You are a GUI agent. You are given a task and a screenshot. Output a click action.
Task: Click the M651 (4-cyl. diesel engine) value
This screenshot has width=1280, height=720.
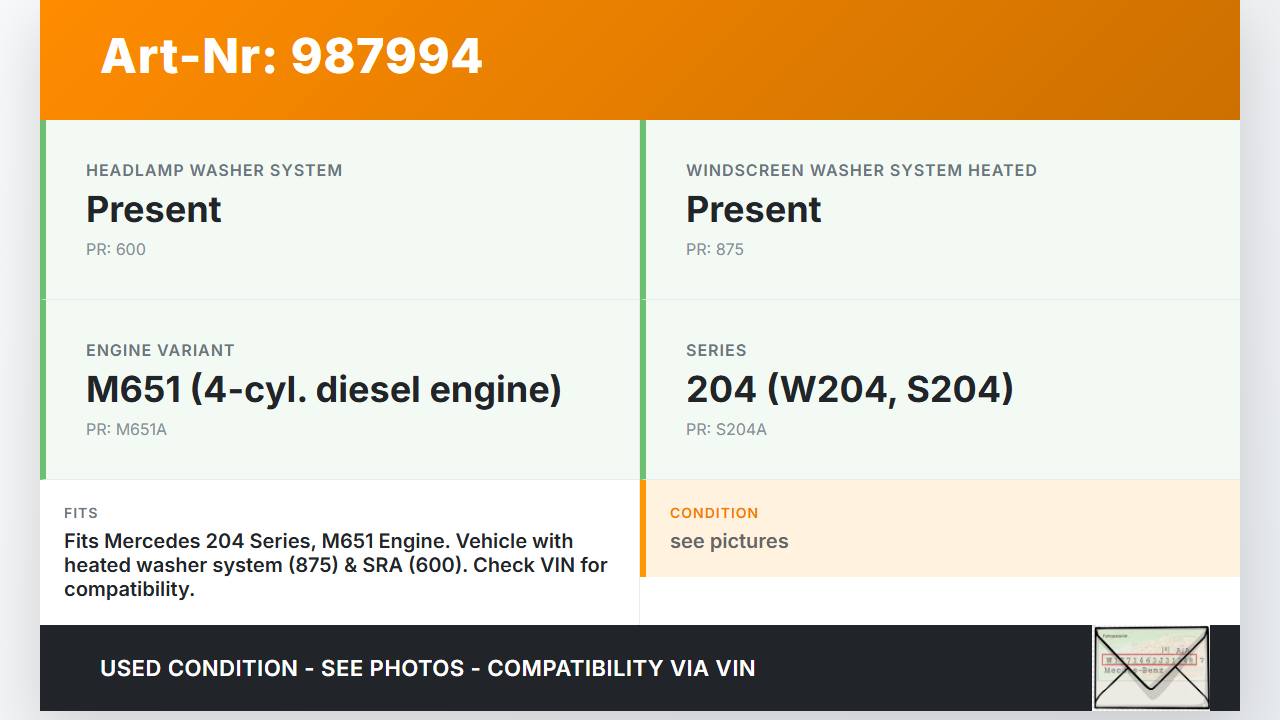point(324,390)
